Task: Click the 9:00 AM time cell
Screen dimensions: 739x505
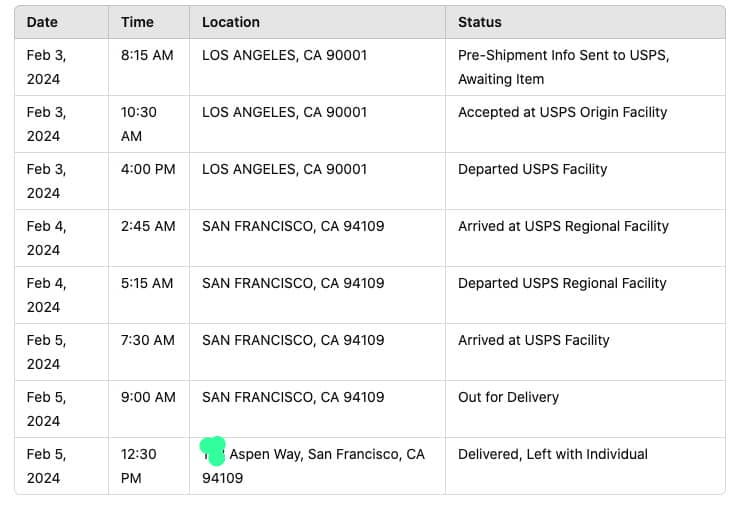Action: [148, 397]
